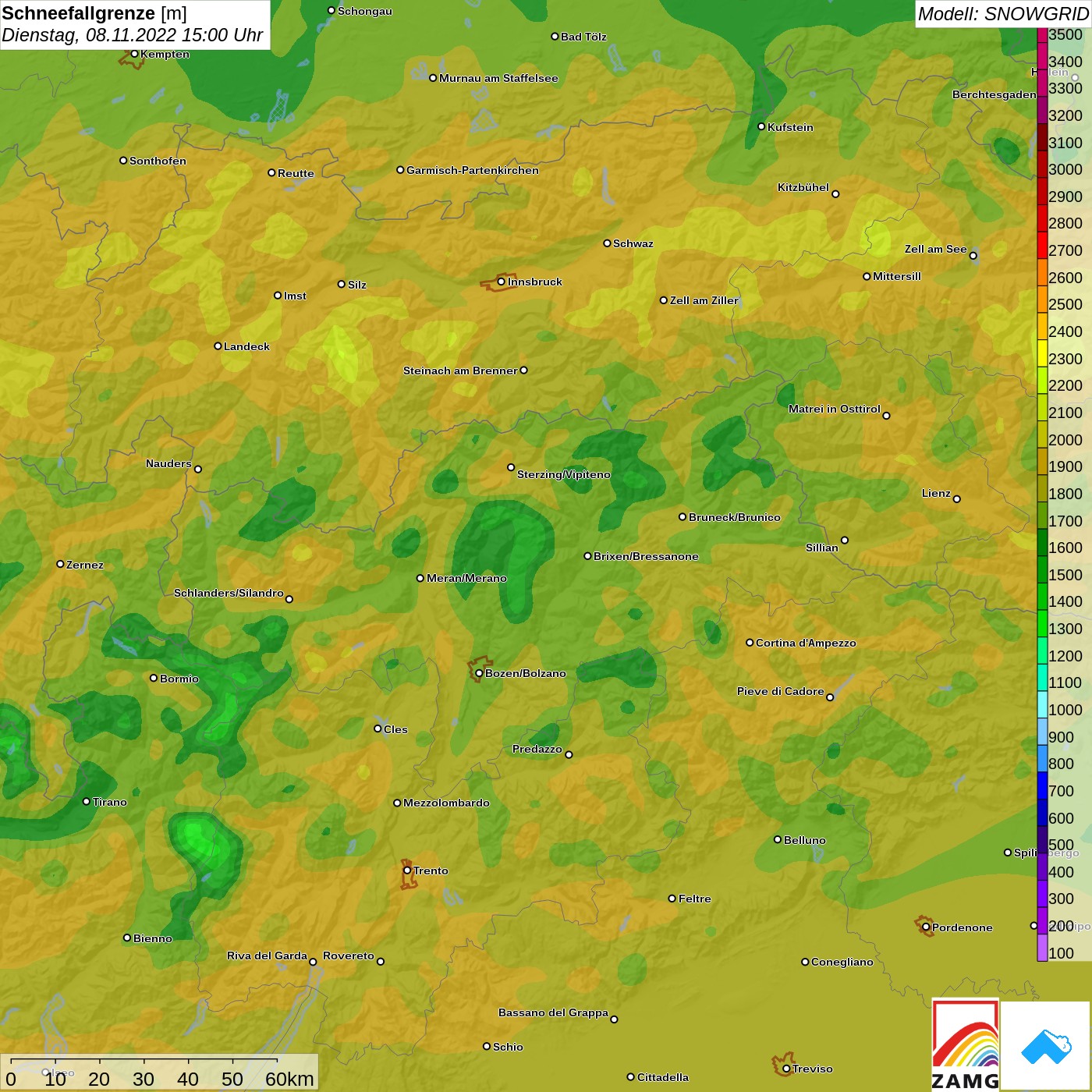Image resolution: width=1092 pixels, height=1092 pixels.
Task: Click the Bormio location marker
Action: [154, 678]
